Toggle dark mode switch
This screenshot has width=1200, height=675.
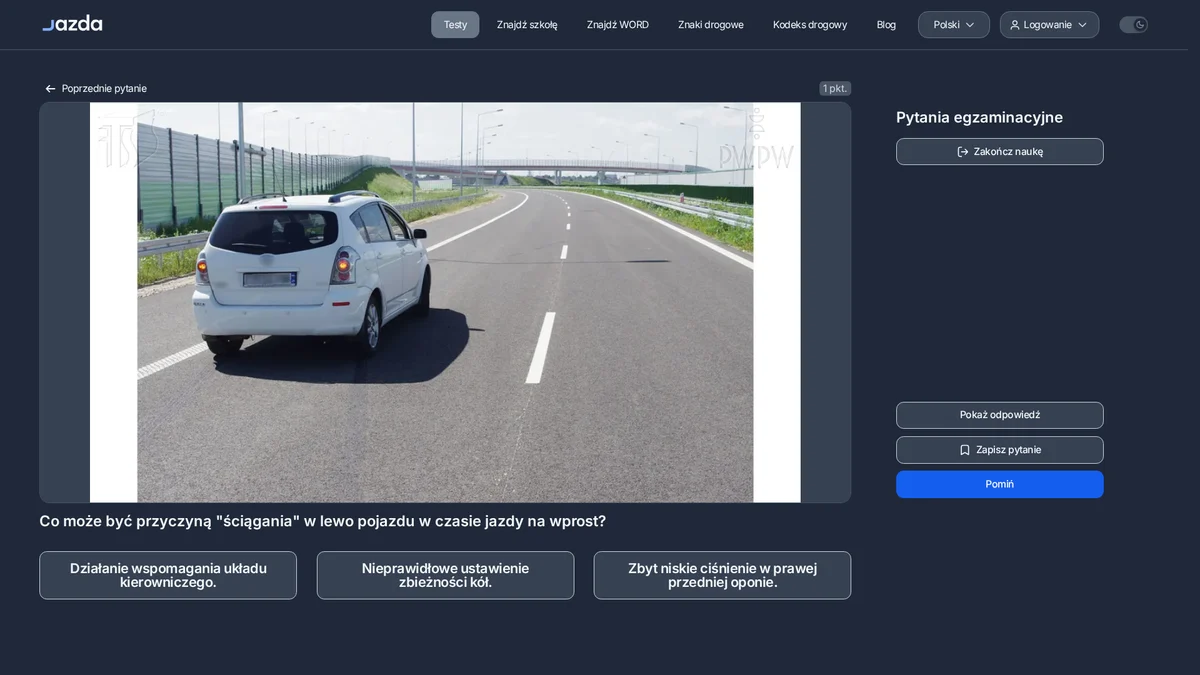1133,25
